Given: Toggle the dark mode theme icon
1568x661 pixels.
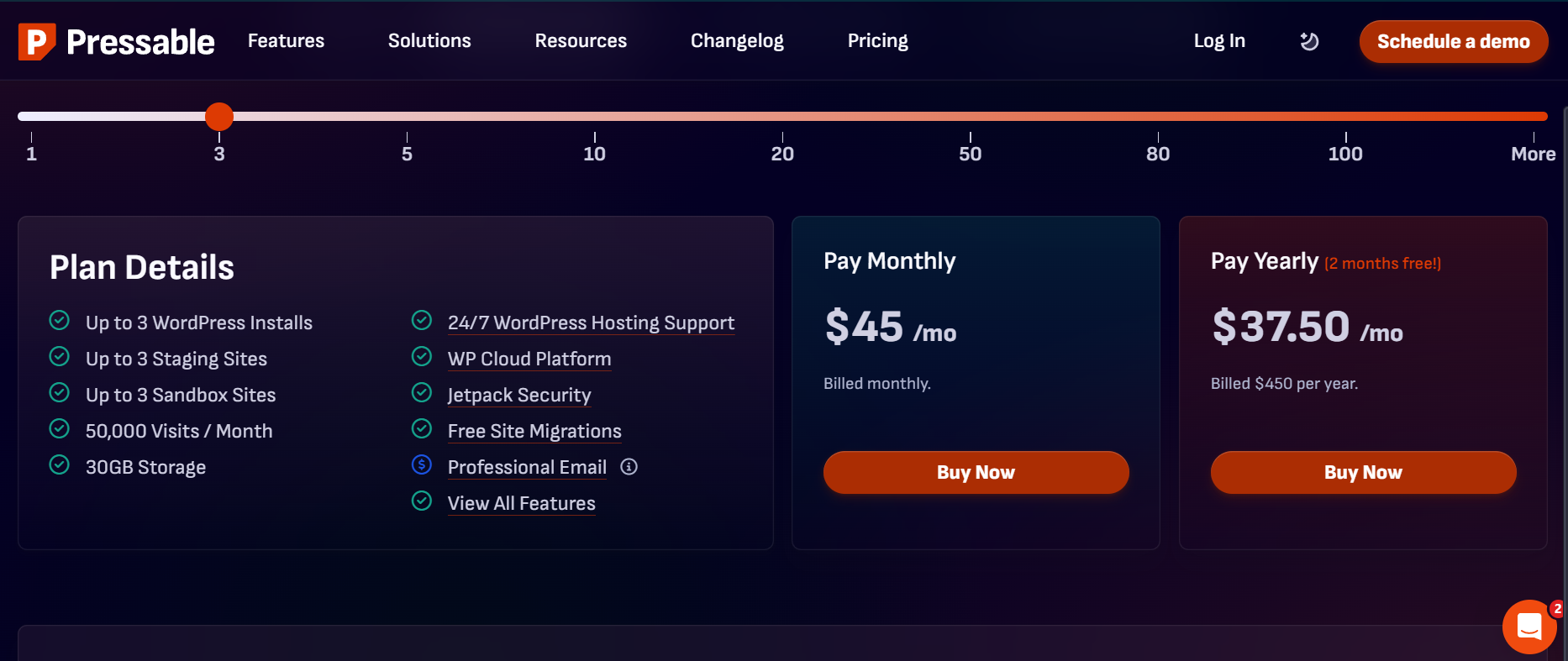Looking at the screenshot, I should tap(1309, 41).
